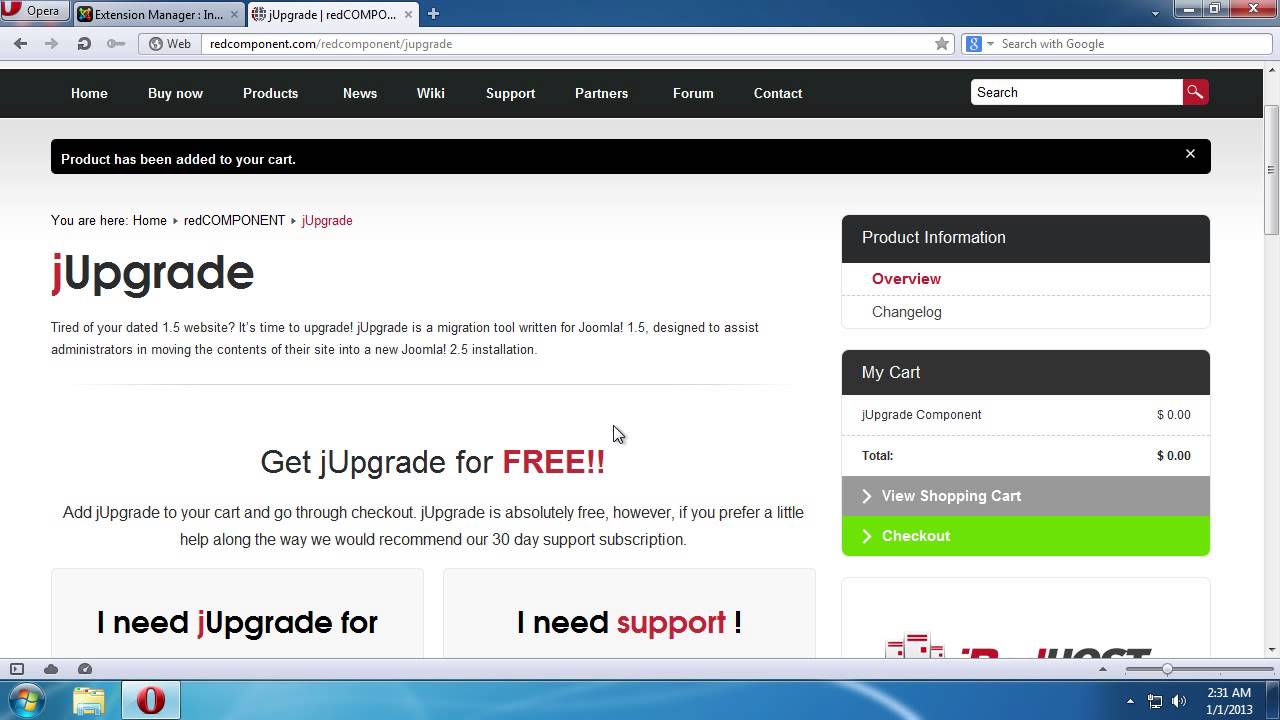Close the Extension Manager tab
Image resolution: width=1280 pixels, height=720 pixels.
point(235,14)
